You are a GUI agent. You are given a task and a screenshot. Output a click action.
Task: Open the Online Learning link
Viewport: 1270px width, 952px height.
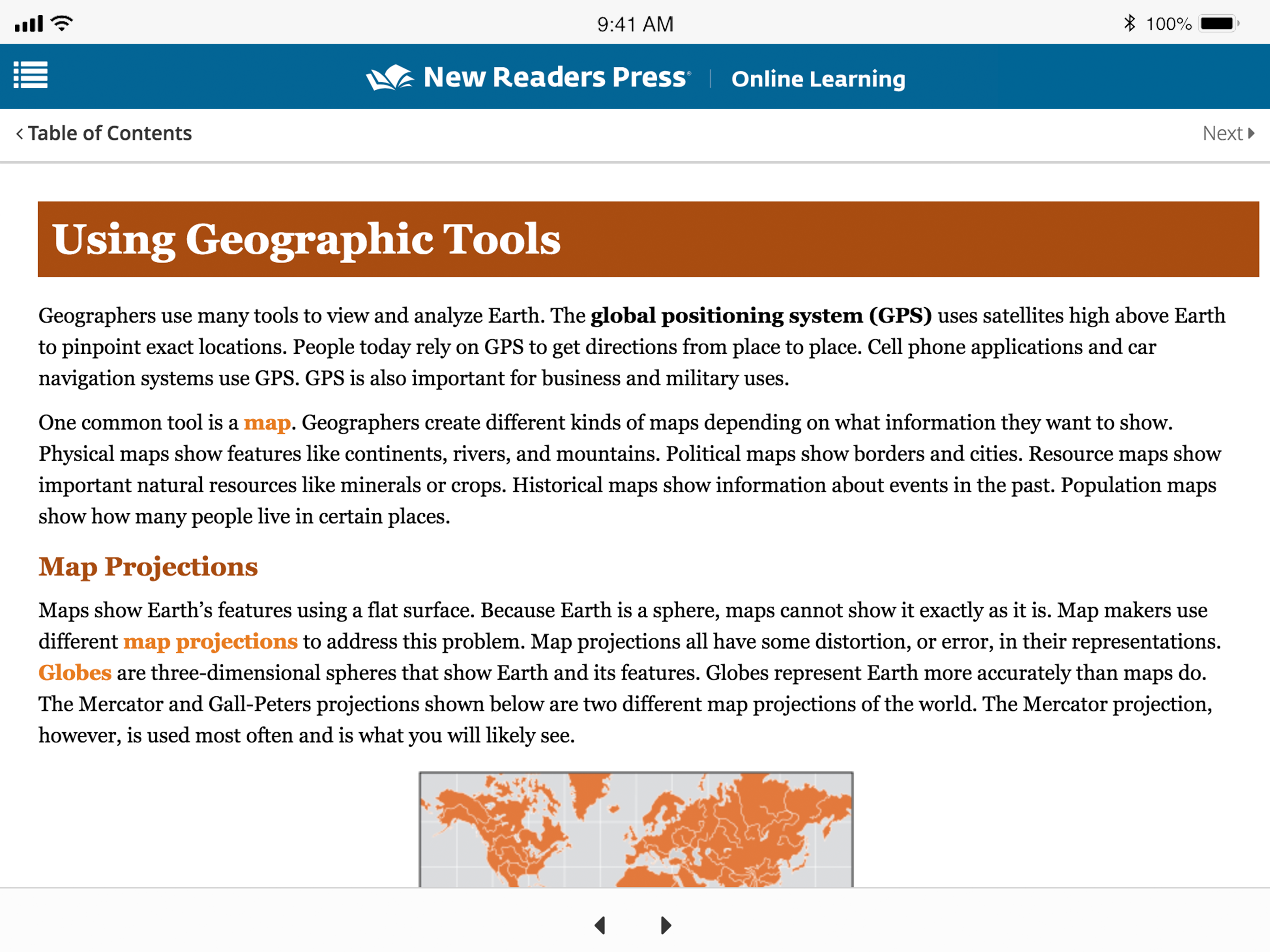[818, 79]
